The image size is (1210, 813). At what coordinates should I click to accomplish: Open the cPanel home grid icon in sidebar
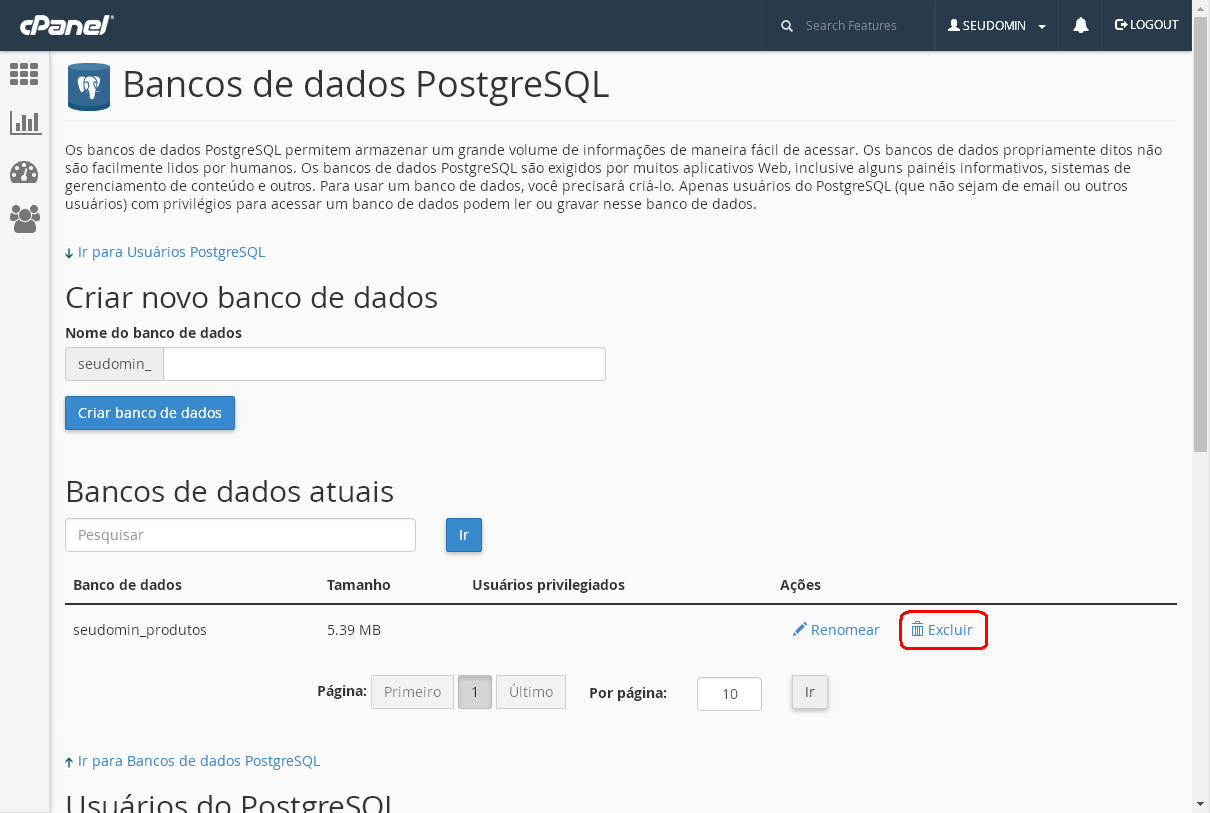(x=24, y=74)
